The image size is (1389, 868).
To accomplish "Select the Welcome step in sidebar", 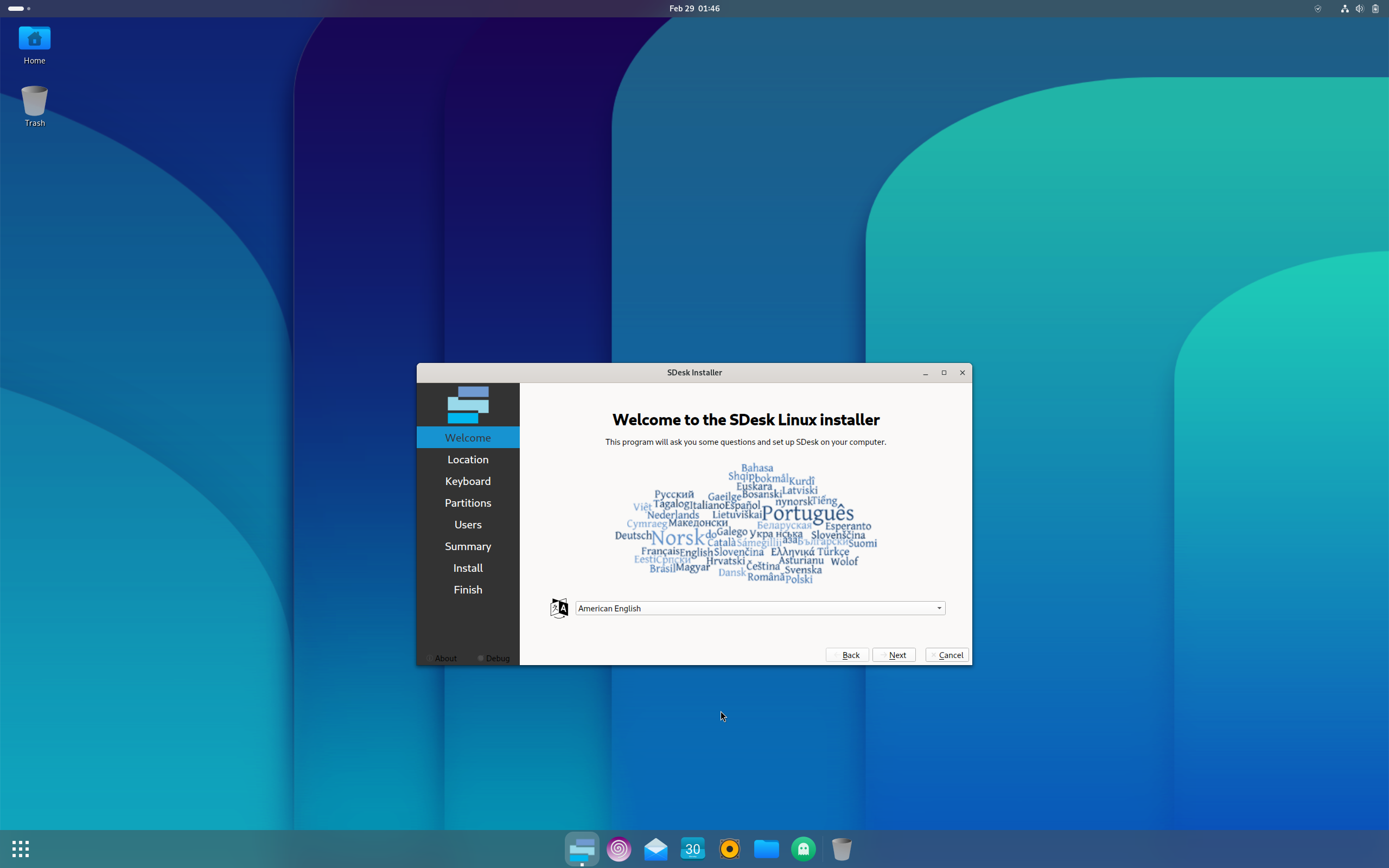I will tap(468, 437).
